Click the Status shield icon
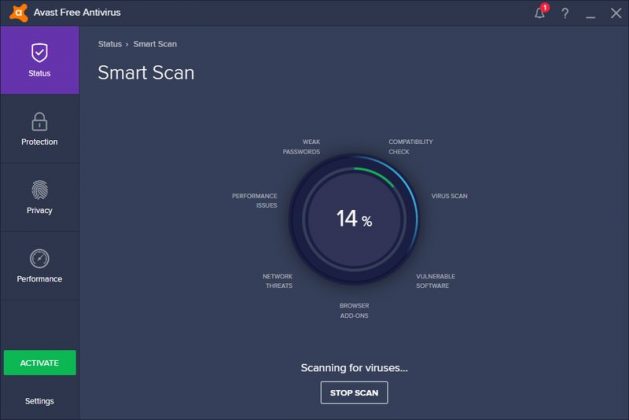The height and width of the screenshot is (420, 629). [x=39, y=53]
